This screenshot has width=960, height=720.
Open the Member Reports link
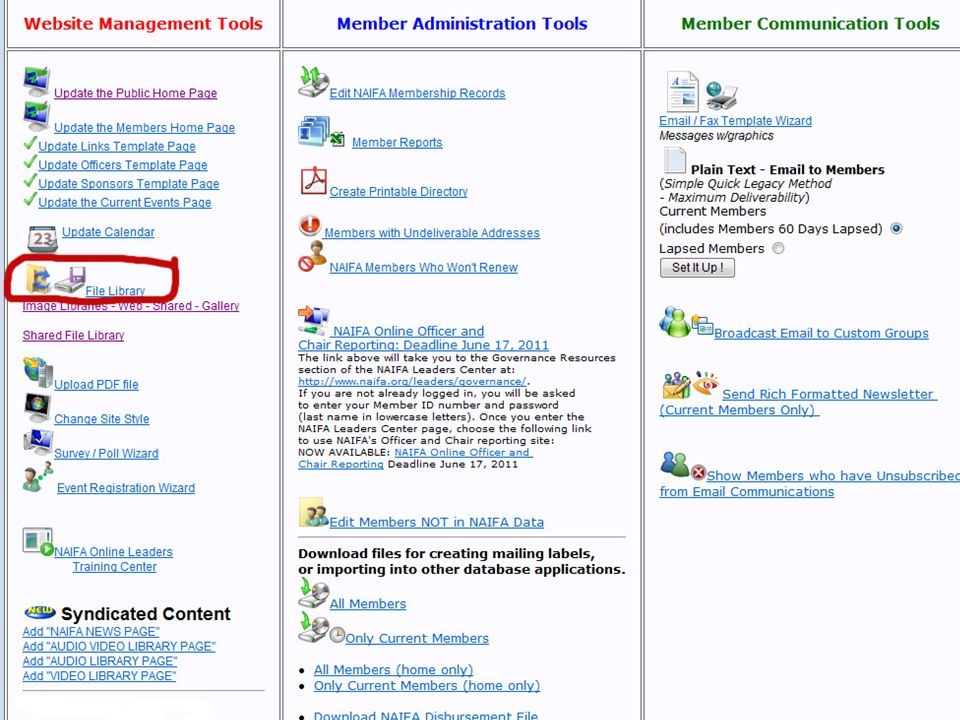click(397, 143)
